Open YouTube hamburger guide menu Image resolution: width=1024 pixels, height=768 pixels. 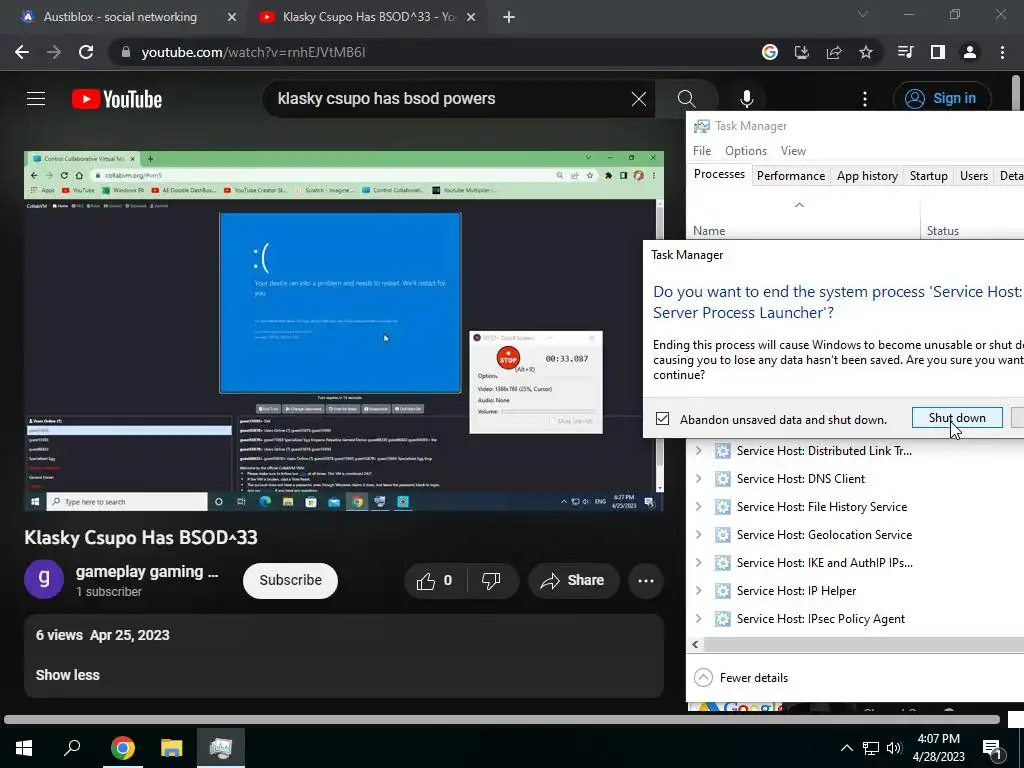click(36, 99)
